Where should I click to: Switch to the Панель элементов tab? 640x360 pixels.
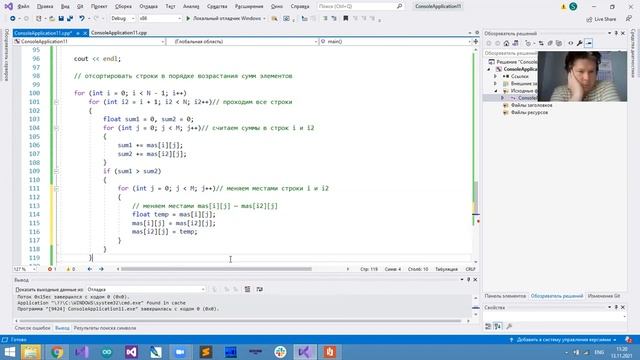[x=505, y=296]
